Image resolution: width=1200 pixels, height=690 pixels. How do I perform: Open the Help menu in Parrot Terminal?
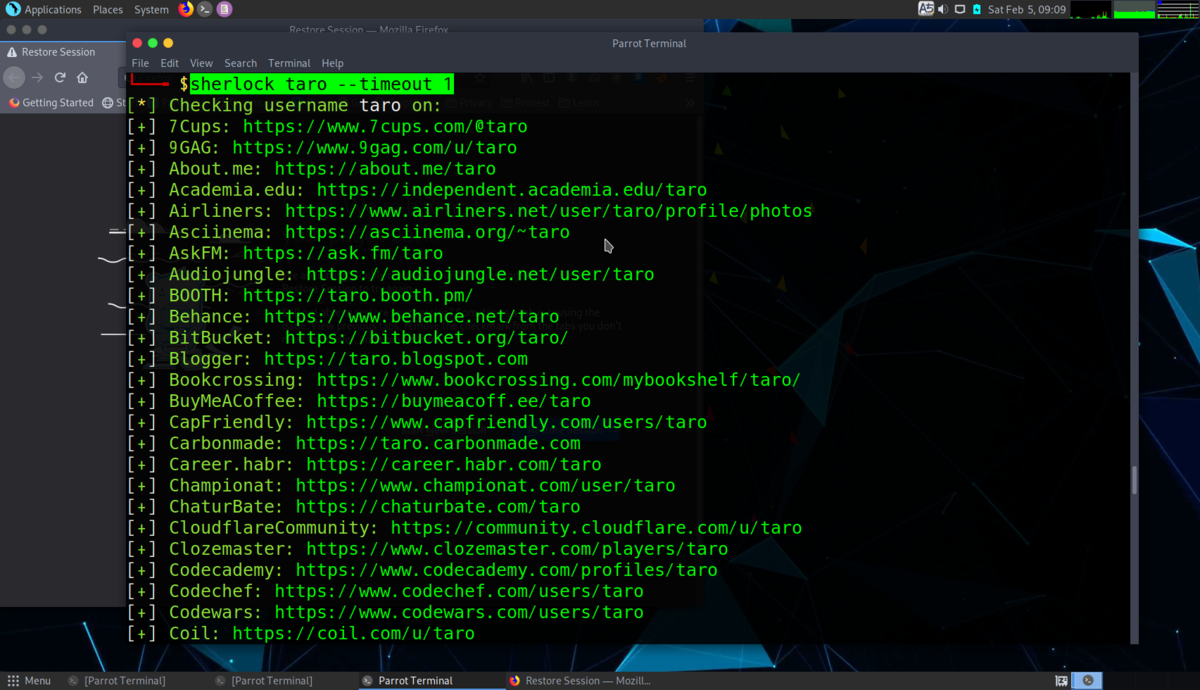332,63
